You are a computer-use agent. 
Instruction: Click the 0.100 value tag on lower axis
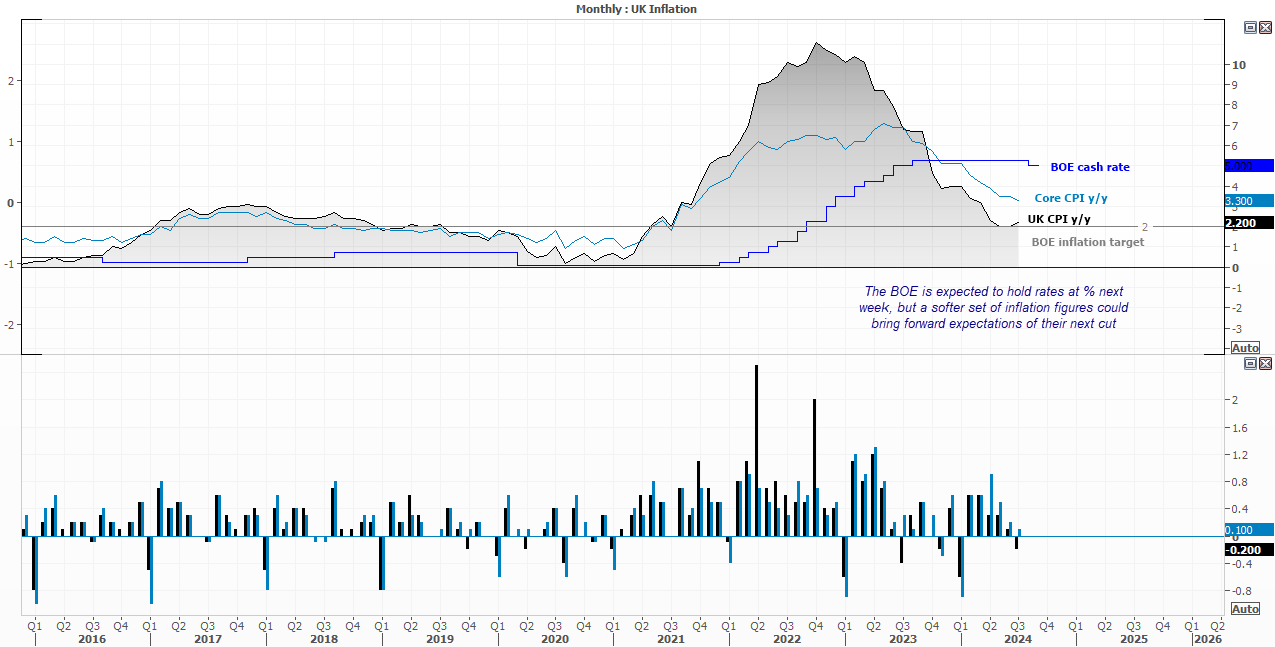[1249, 530]
